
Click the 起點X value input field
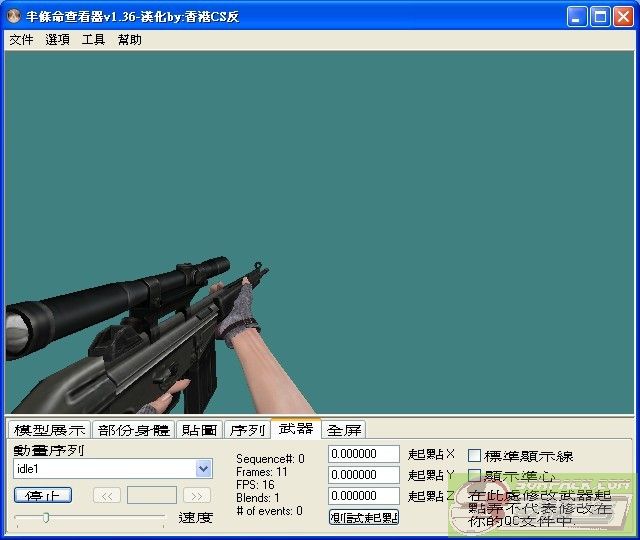[x=363, y=455]
